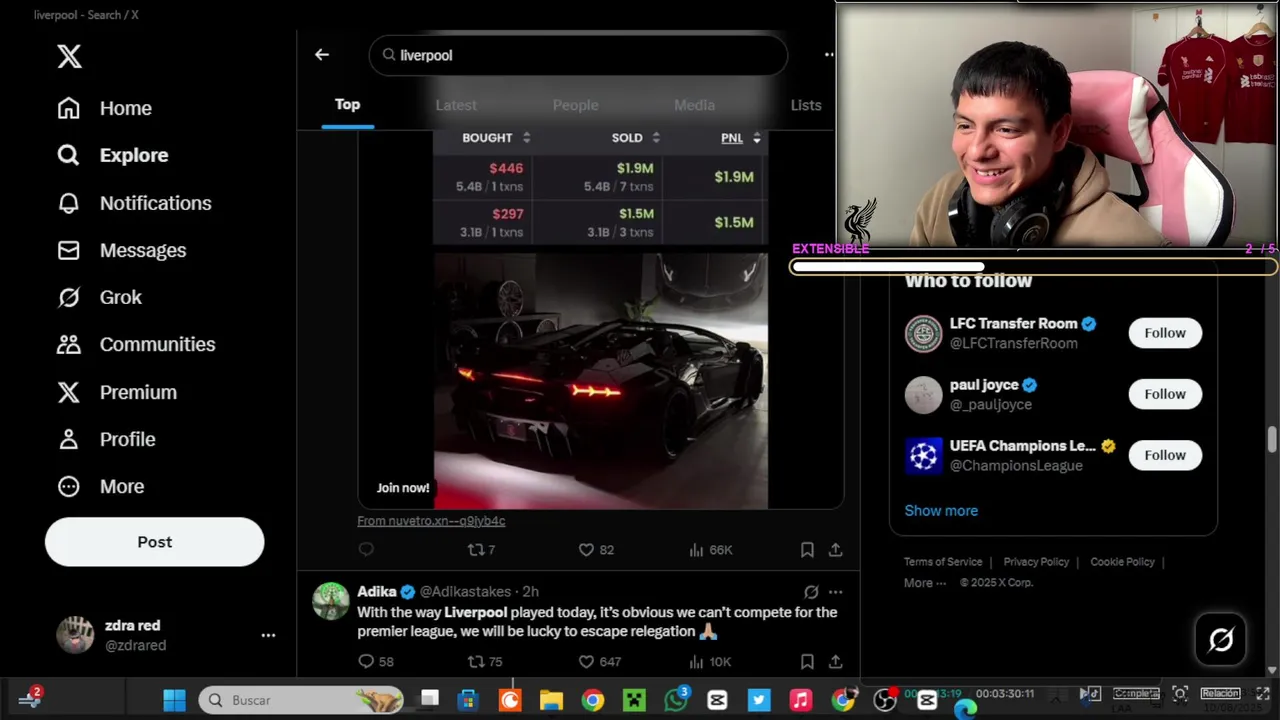
Task: Sort table by PNL column arrow
Action: pyautogui.click(x=756, y=138)
